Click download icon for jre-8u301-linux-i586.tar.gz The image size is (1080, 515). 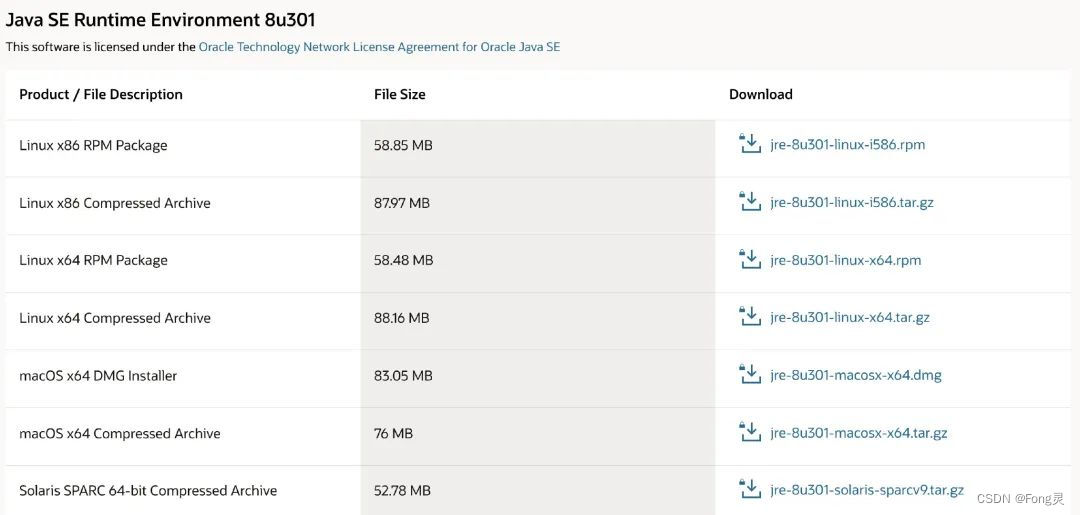pyautogui.click(x=749, y=202)
